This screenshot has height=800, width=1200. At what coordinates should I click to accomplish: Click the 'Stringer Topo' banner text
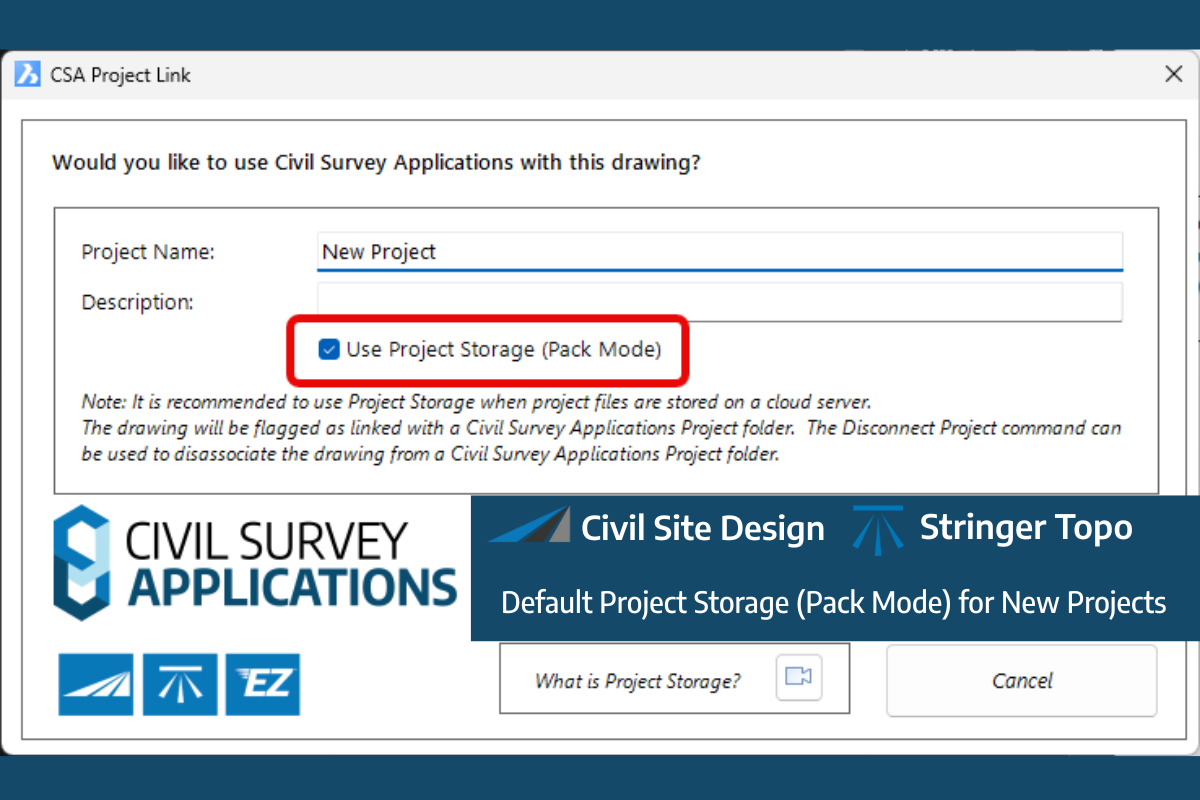click(x=1026, y=527)
